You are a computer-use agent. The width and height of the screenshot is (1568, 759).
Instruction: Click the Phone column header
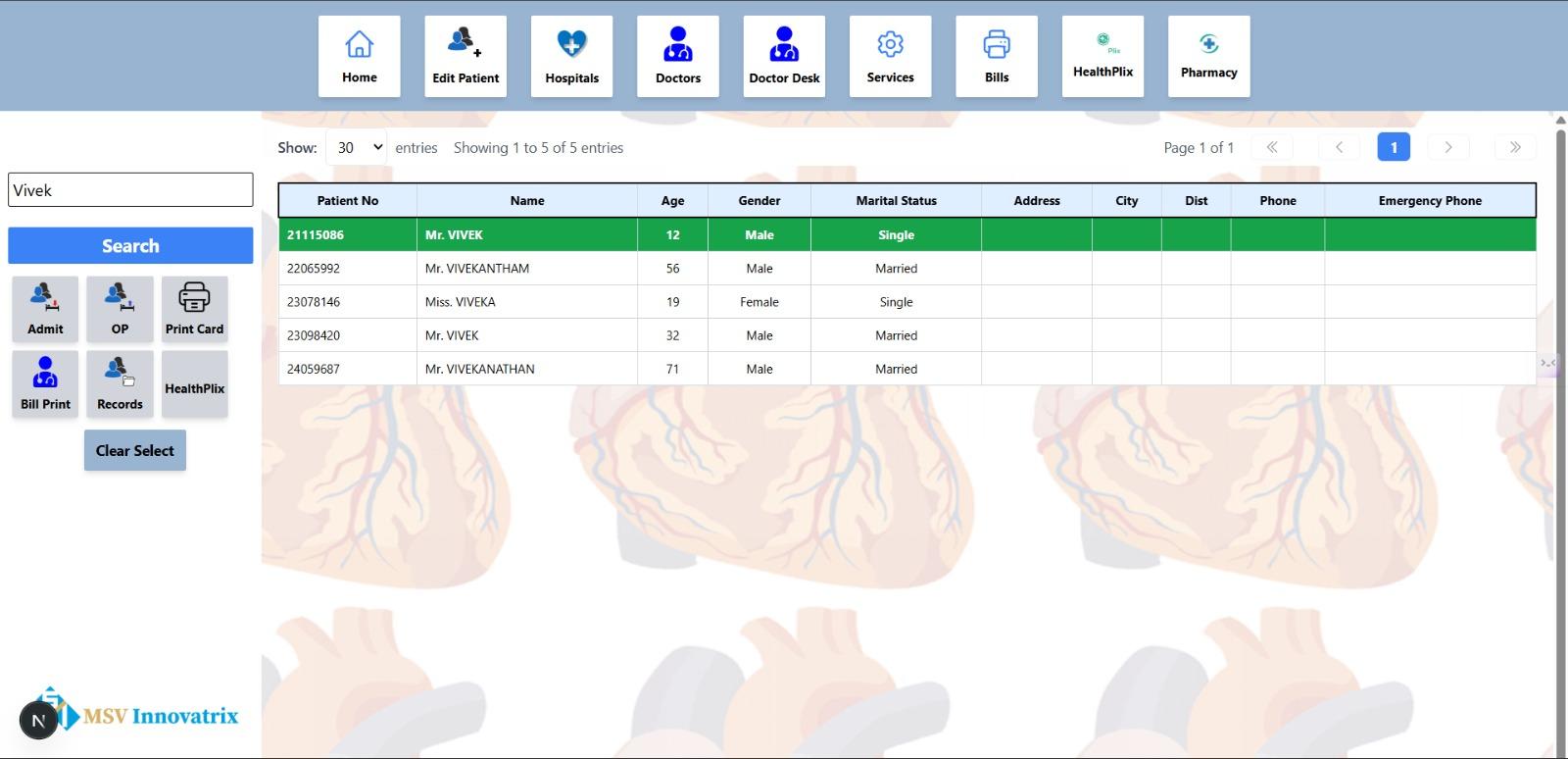point(1278,200)
